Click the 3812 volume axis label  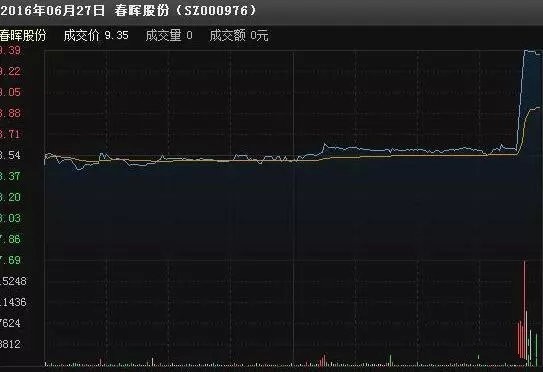10,344
